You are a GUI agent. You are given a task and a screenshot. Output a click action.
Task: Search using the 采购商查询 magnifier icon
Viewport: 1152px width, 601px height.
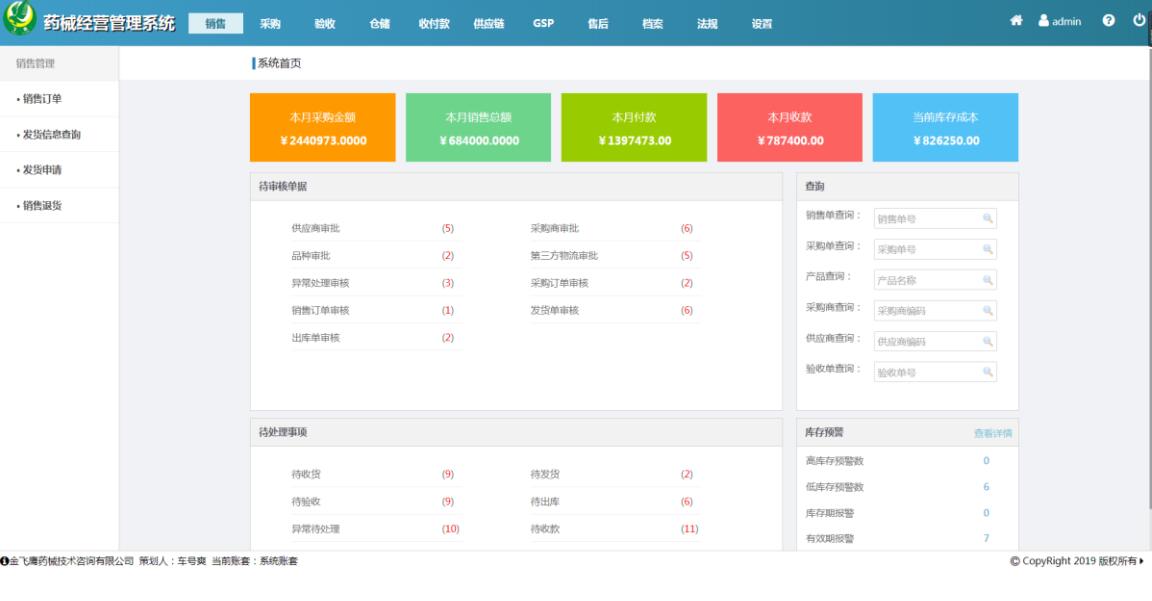point(987,311)
